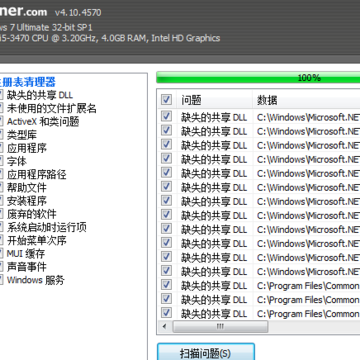Click the left arrow of horizontal scrollbar
This screenshot has width=360, height=360.
(164, 326)
